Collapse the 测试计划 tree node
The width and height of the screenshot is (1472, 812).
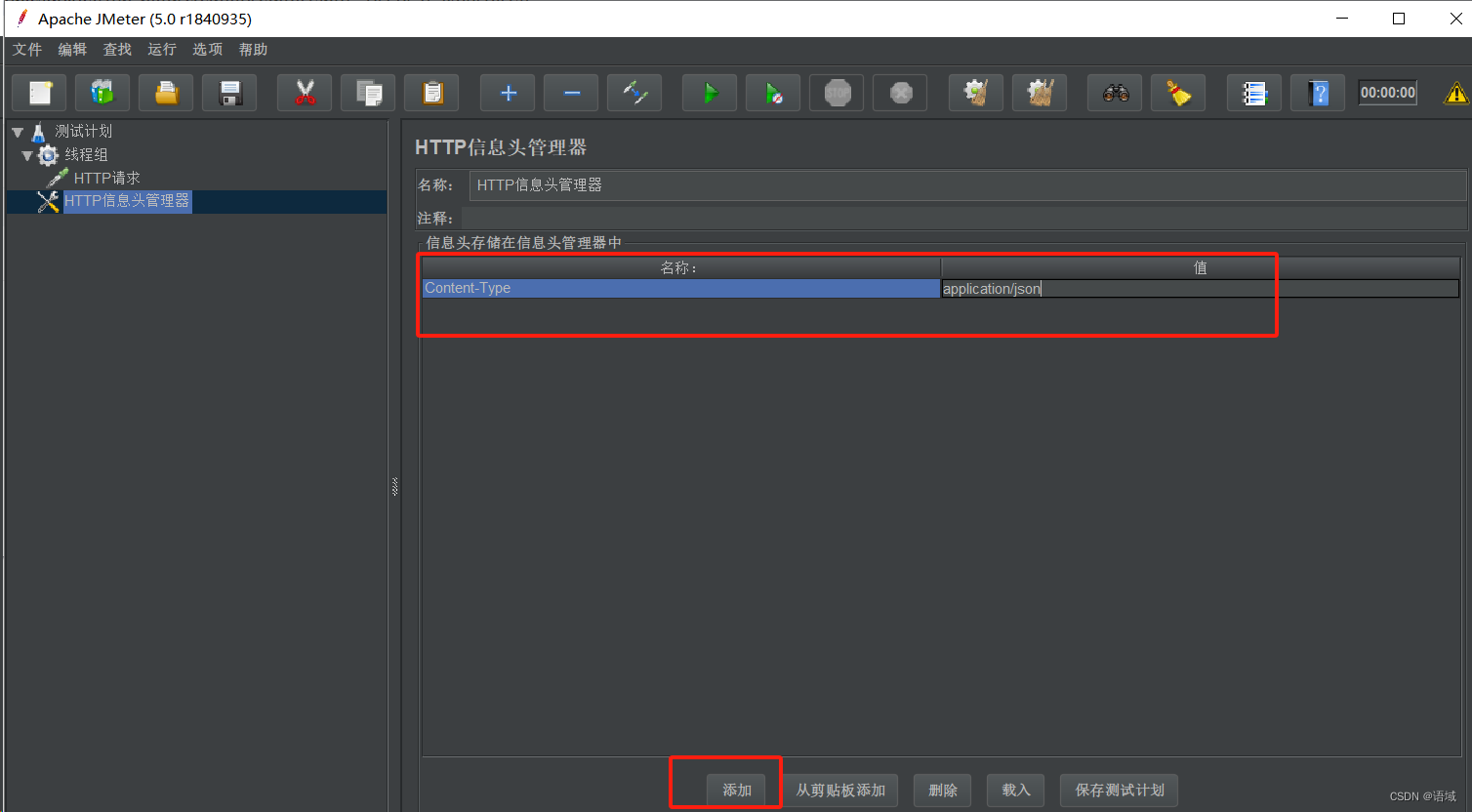[x=18, y=131]
